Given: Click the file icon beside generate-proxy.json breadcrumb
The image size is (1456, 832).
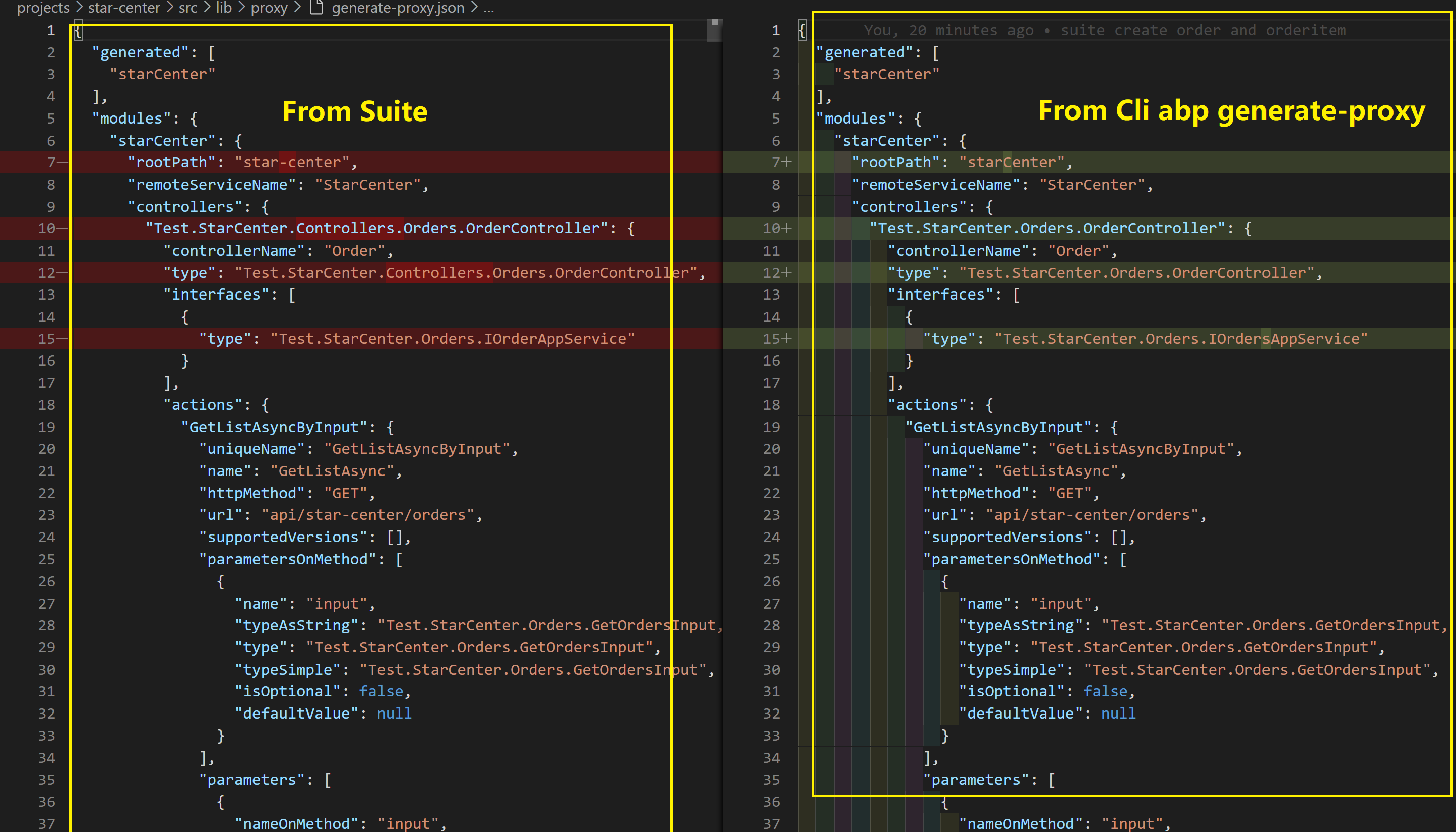Looking at the screenshot, I should [x=316, y=8].
